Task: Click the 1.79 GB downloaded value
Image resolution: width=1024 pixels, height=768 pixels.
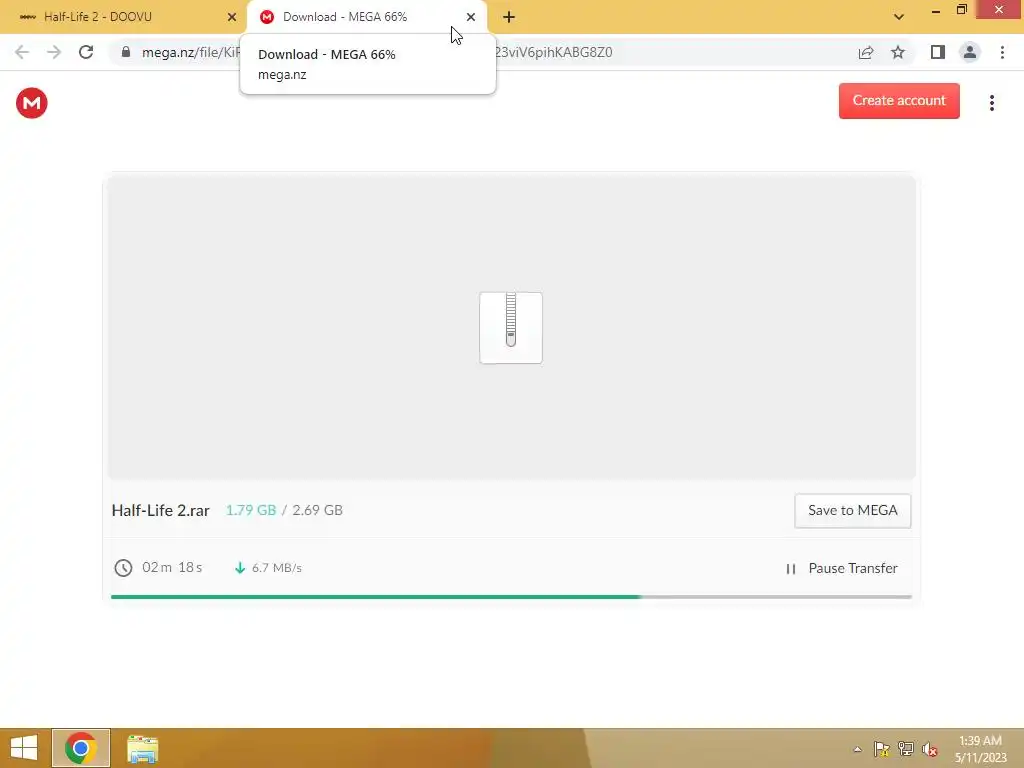Action: point(251,510)
